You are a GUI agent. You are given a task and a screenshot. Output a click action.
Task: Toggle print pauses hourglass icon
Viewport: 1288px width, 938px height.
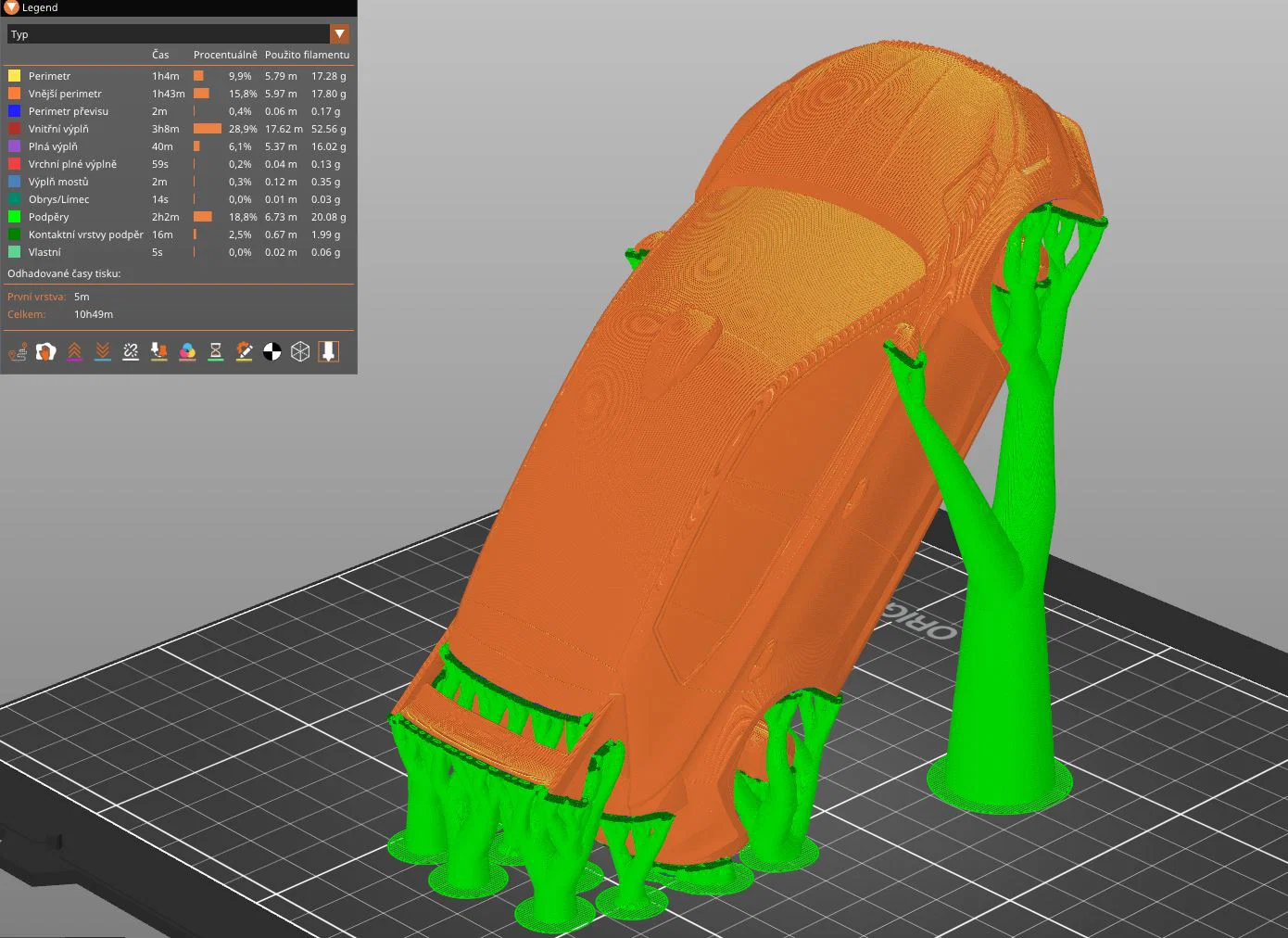tap(216, 351)
